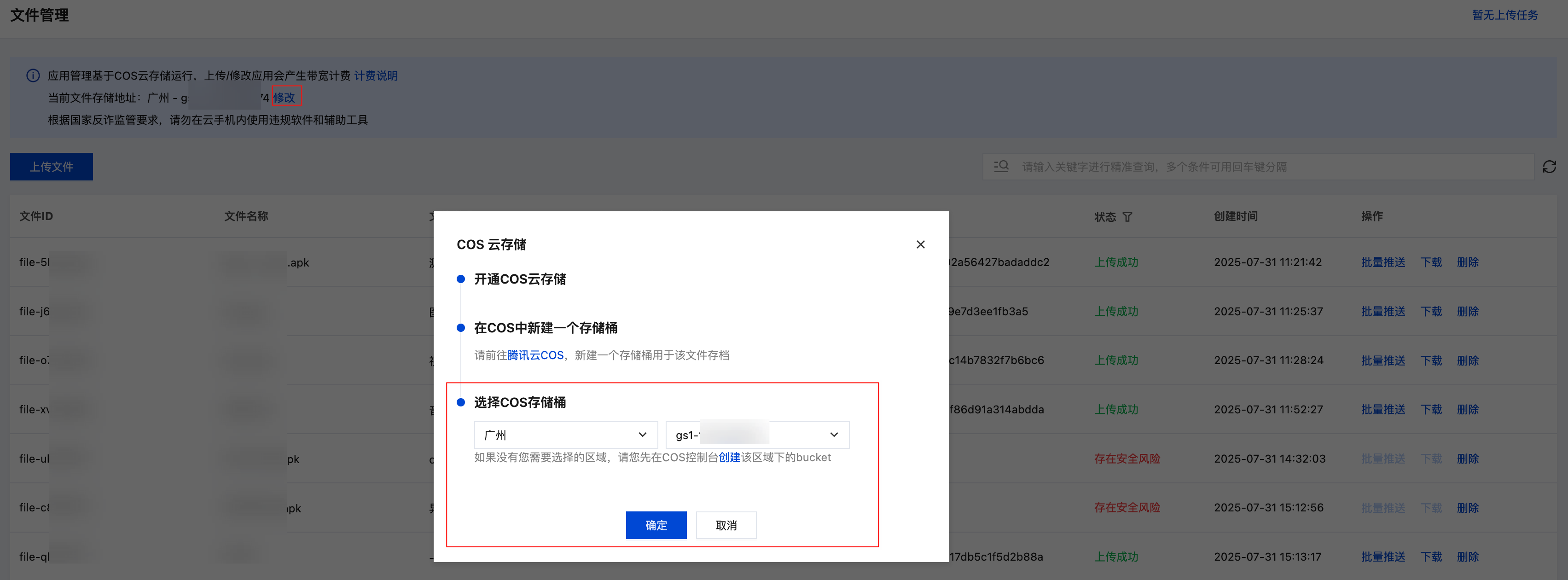1568x580 pixels.
Task: Click the 操作 column header
Action: pos(1372,216)
